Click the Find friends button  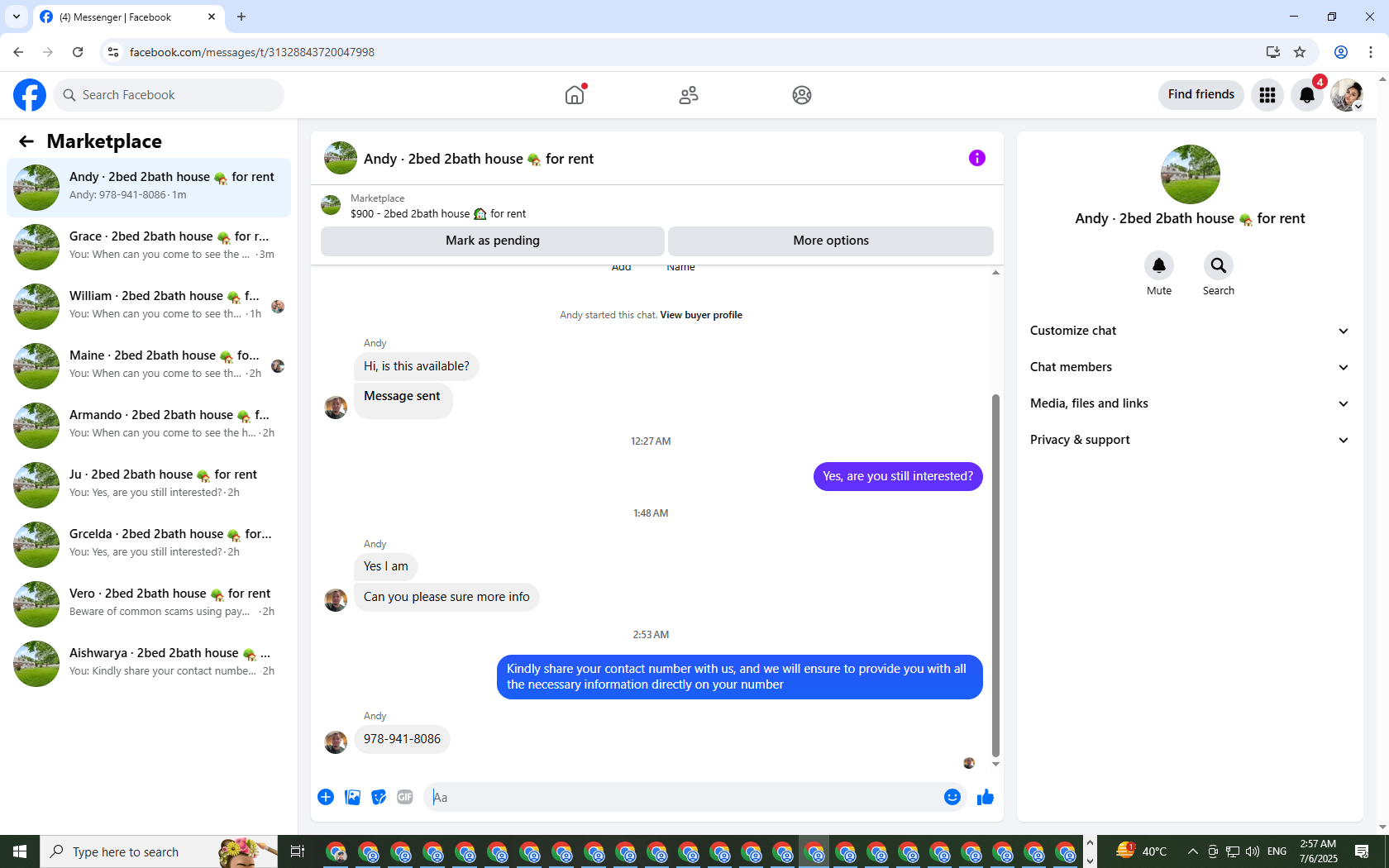[x=1201, y=95]
